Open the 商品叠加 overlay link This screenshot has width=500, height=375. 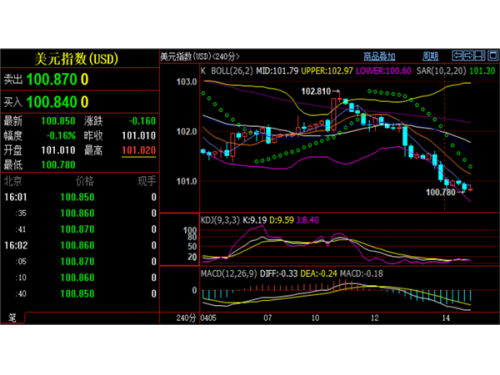[379, 56]
